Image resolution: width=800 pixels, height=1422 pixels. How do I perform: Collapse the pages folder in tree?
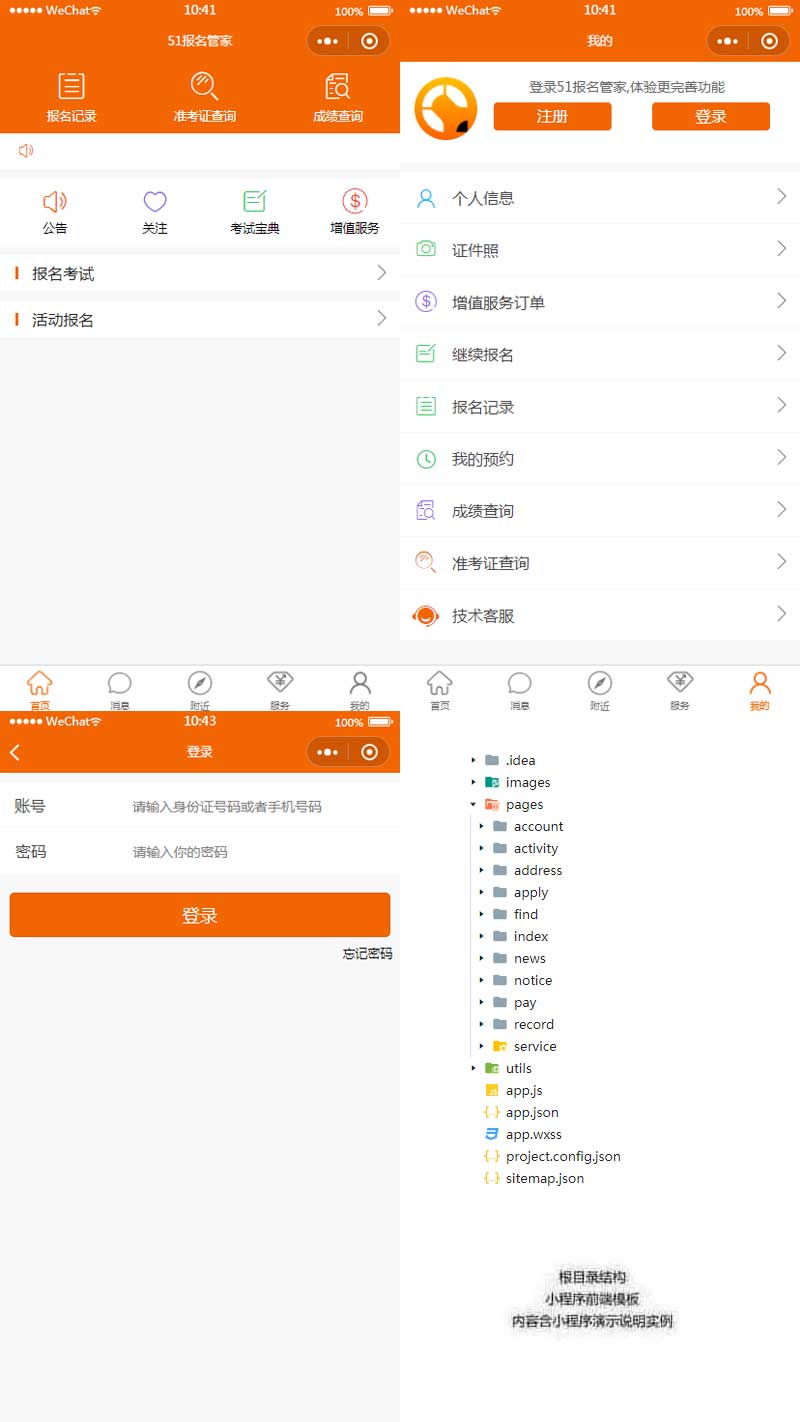point(473,804)
